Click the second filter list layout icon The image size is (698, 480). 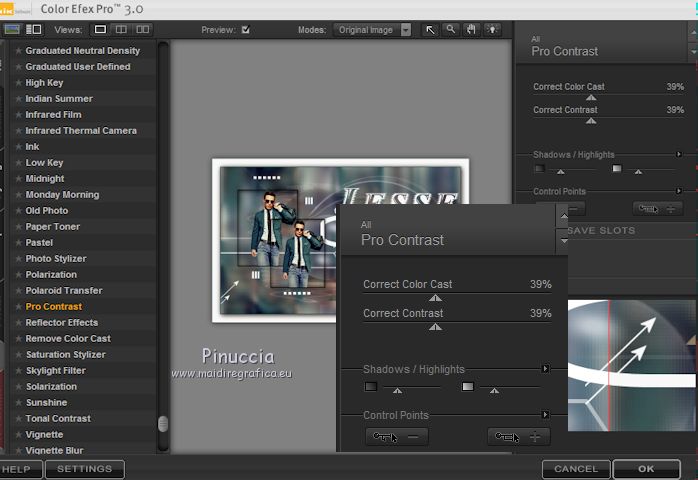(x=34, y=29)
